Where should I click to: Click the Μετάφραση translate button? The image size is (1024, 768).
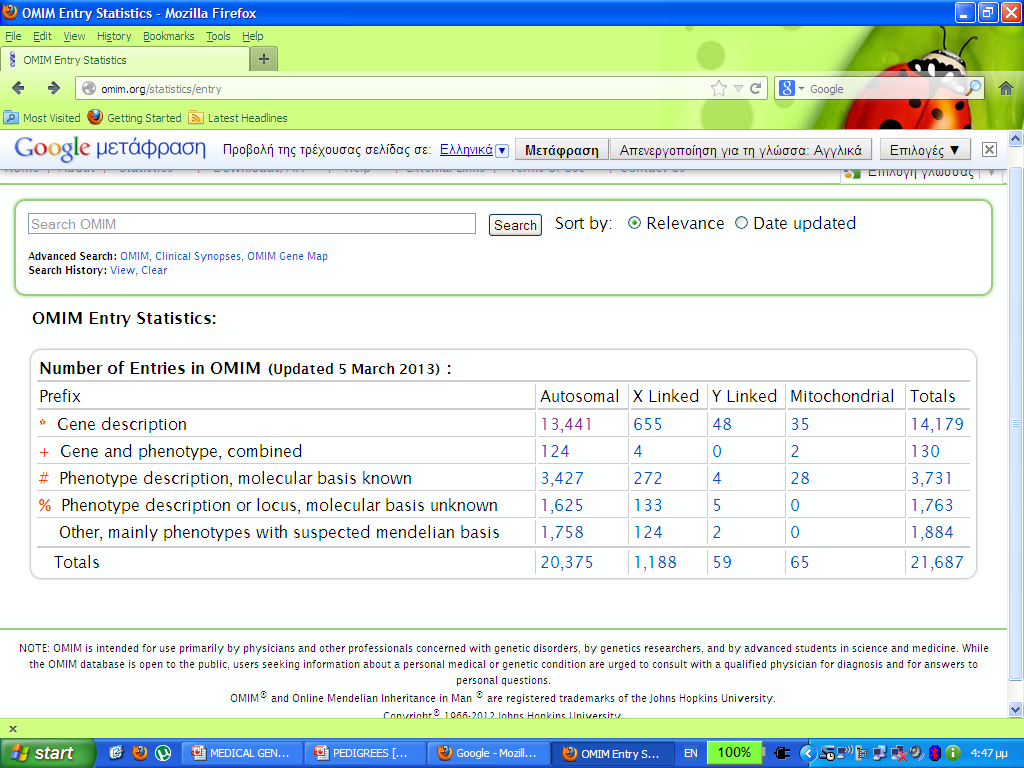click(562, 150)
